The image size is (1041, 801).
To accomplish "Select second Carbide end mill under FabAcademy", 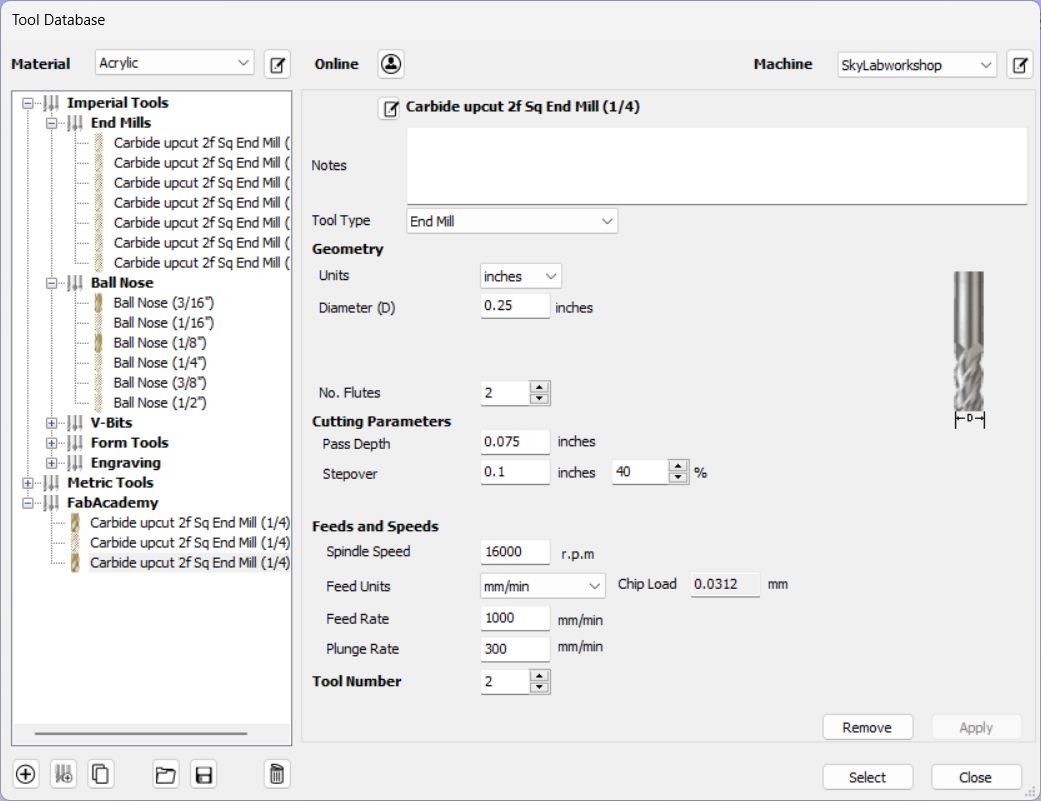I will pyautogui.click(x=189, y=542).
